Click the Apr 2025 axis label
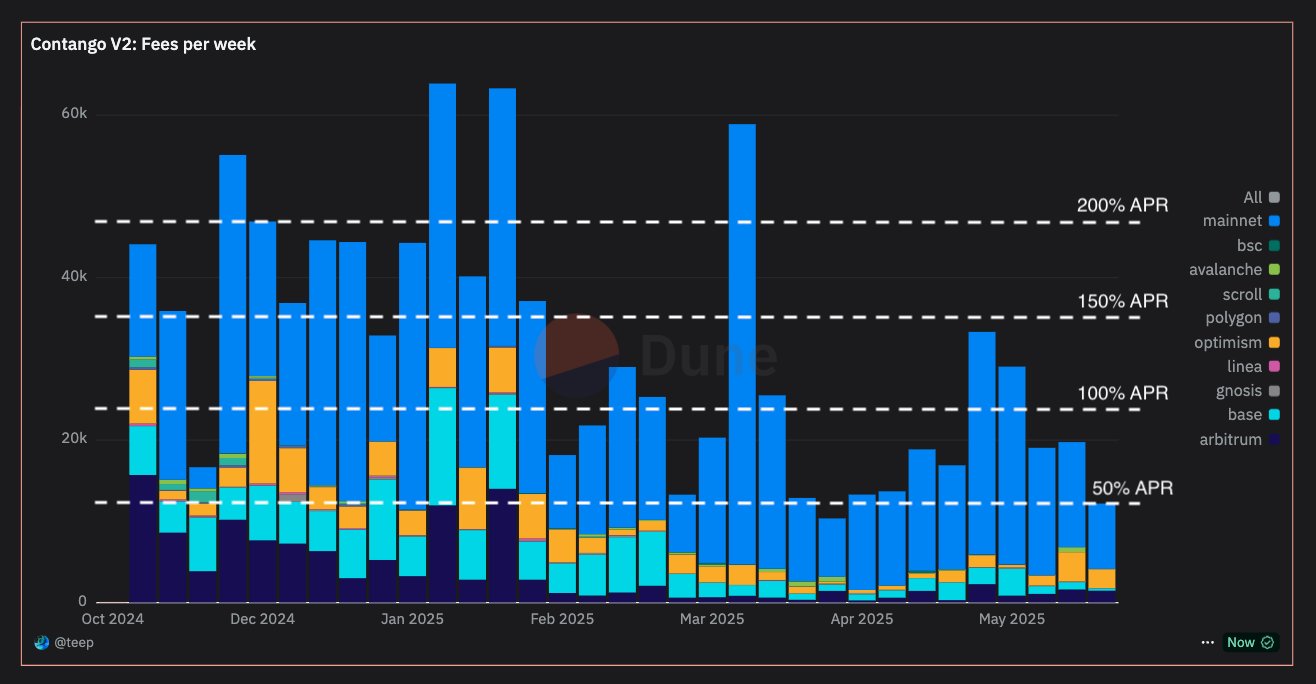Viewport: 1316px width, 684px height. click(x=862, y=619)
